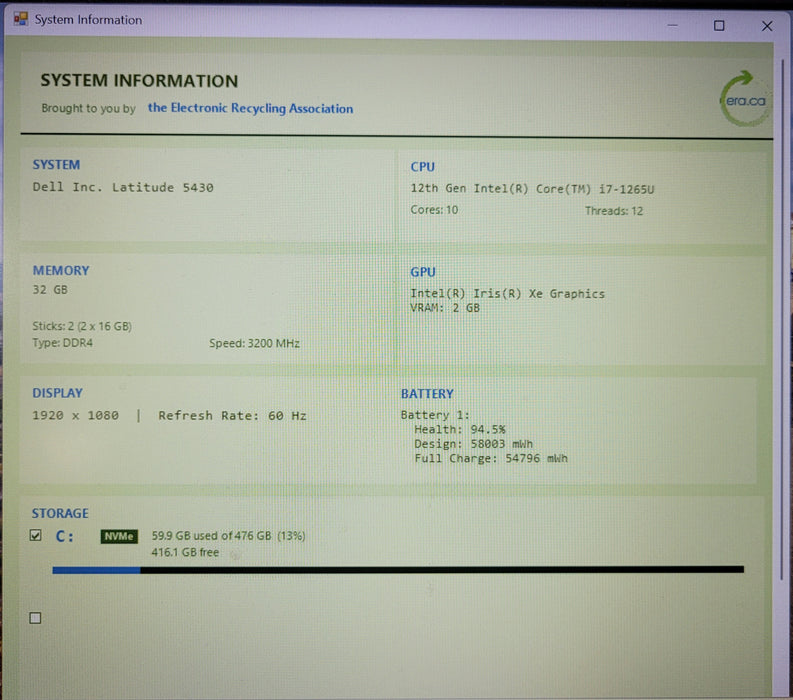The image size is (793, 700).
Task: Click "Full Charge: 54796 mWh" text
Action: 491,458
